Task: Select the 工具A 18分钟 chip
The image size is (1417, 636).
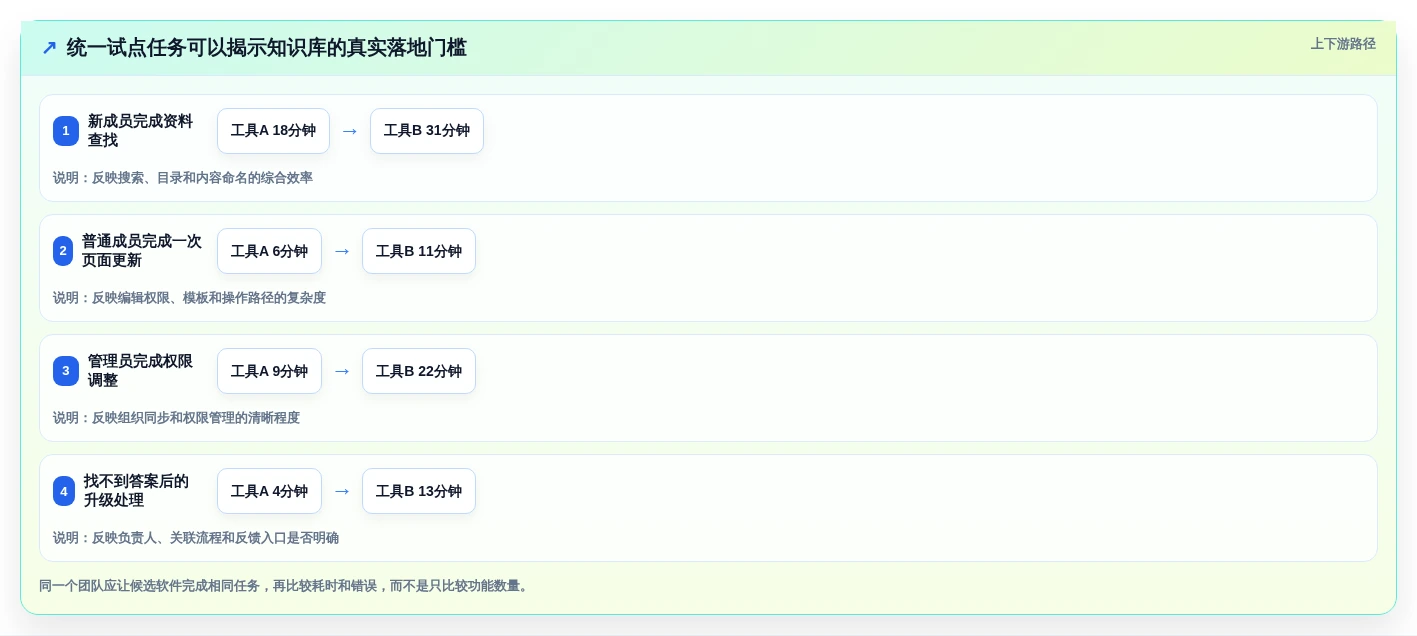Action: (x=273, y=131)
